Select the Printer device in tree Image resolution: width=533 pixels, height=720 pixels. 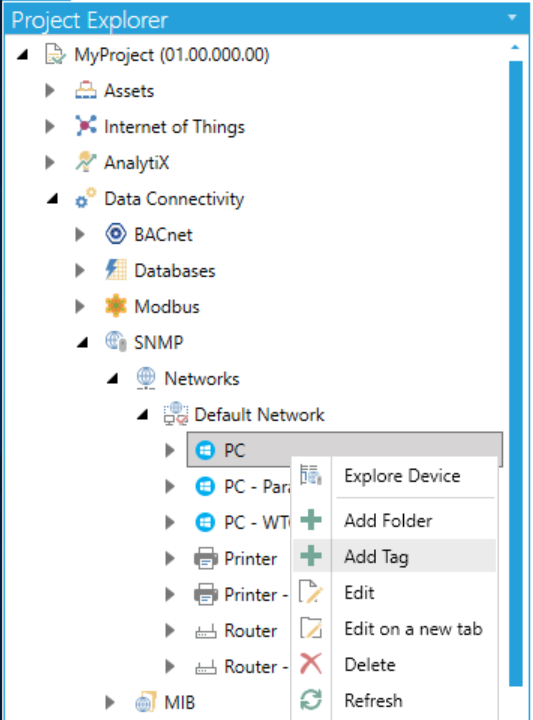tap(250, 559)
